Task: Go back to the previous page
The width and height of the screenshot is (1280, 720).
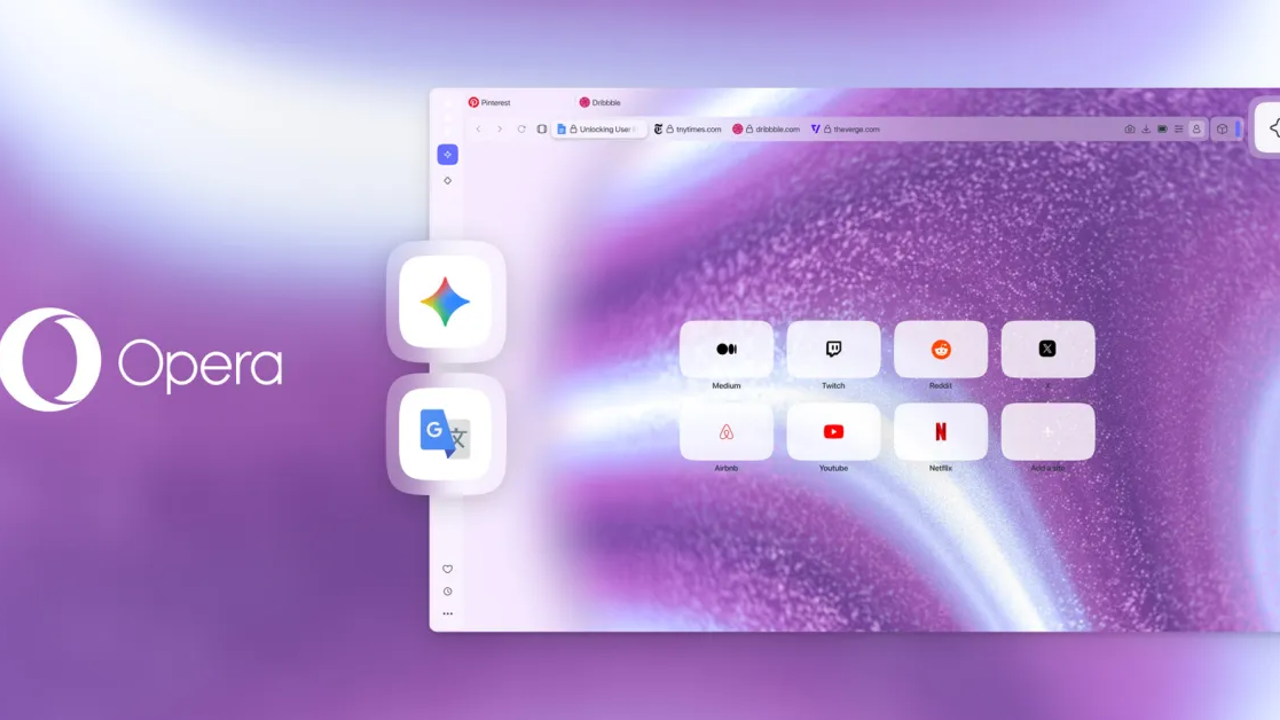Action: click(478, 129)
